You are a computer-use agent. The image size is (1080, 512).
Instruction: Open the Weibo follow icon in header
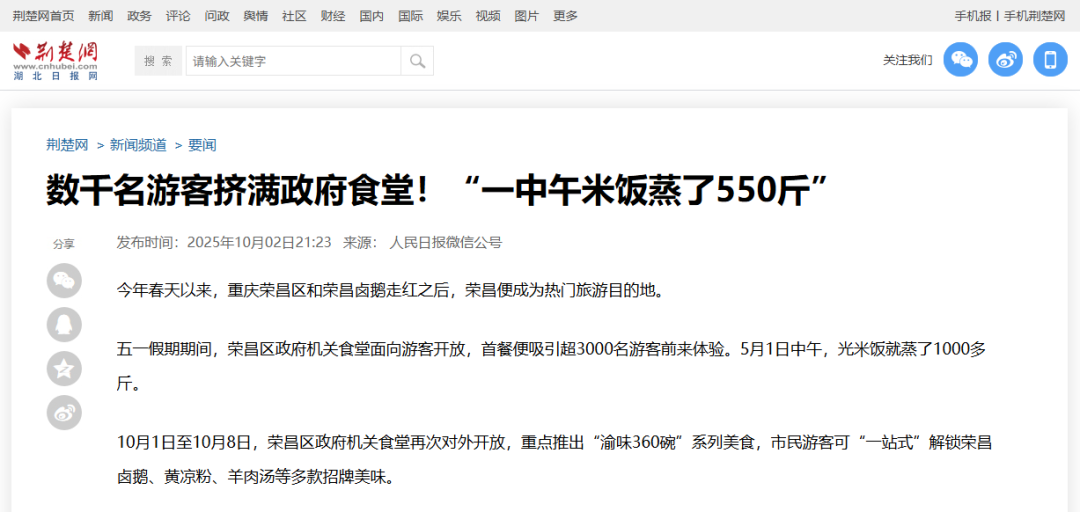click(1005, 60)
